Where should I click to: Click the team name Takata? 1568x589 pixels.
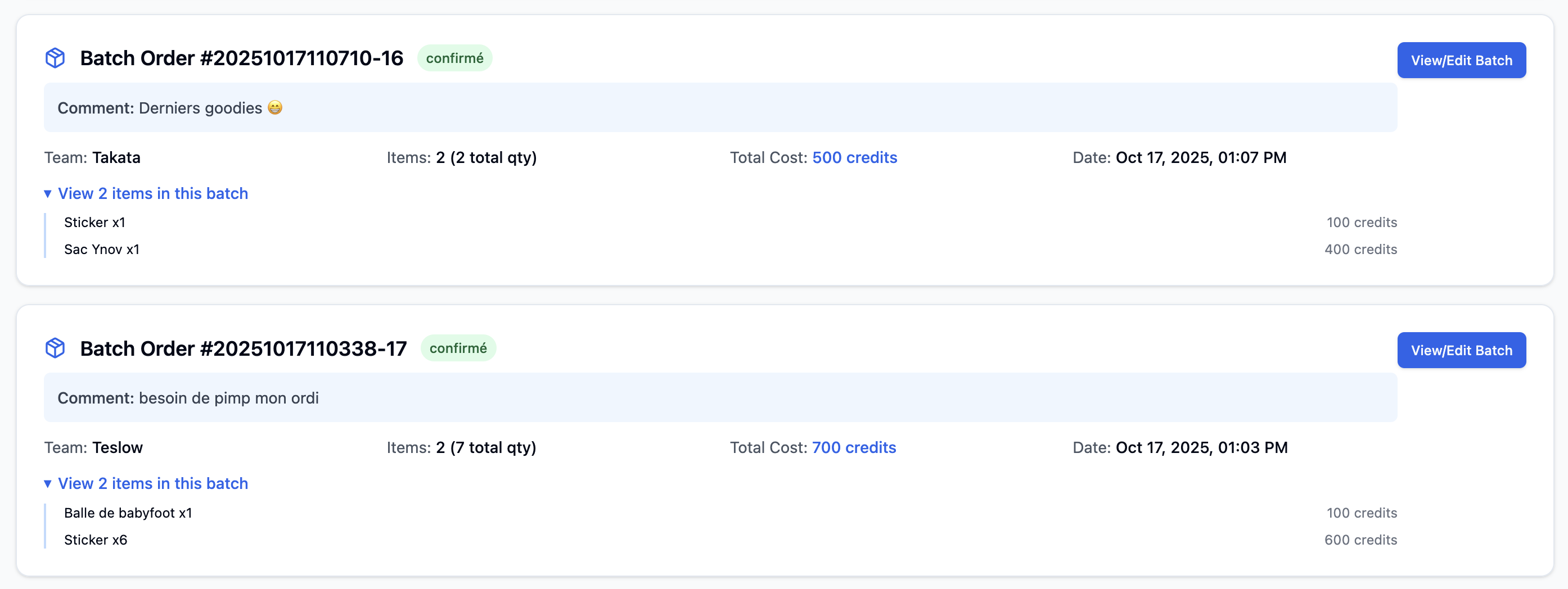[x=116, y=157]
